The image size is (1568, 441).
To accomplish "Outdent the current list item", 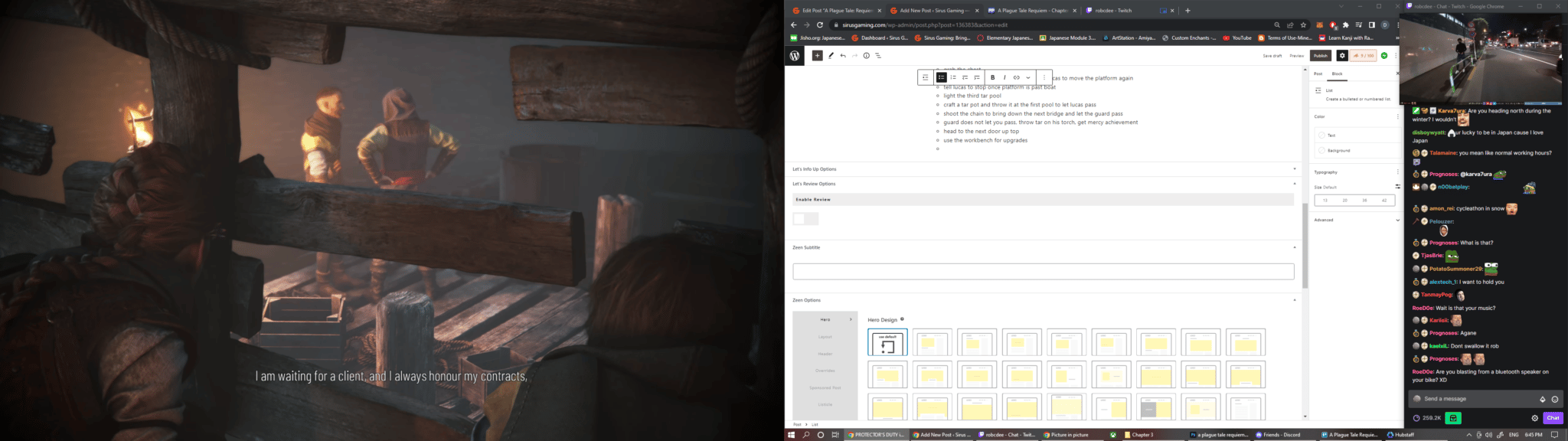I will (x=965, y=77).
